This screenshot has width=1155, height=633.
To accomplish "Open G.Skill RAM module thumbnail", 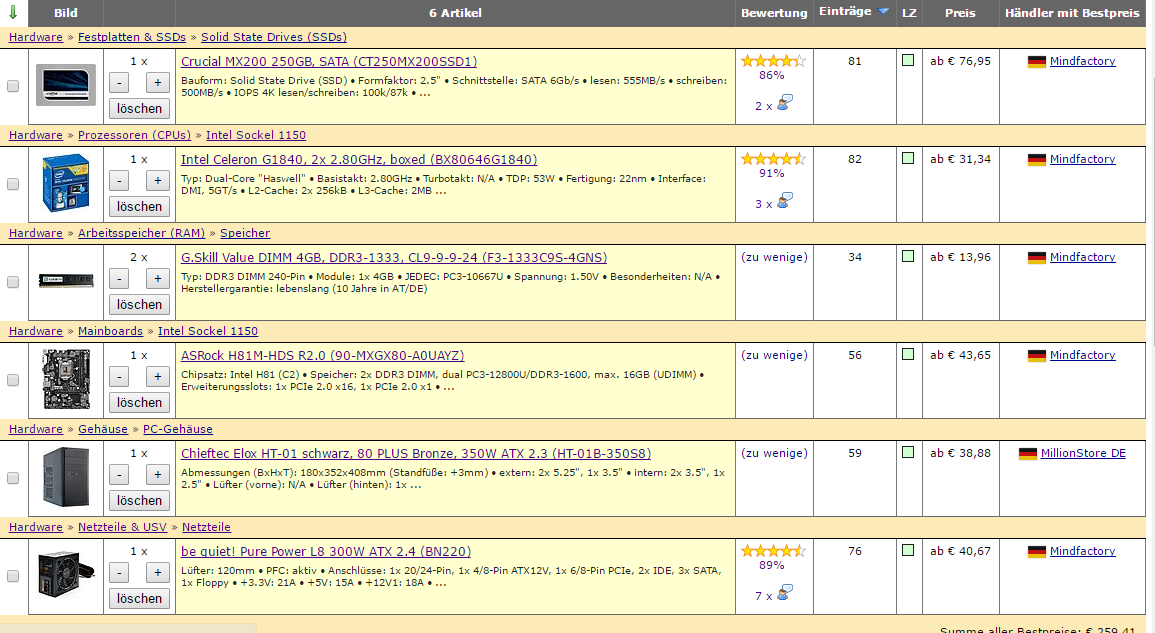I will coord(66,281).
